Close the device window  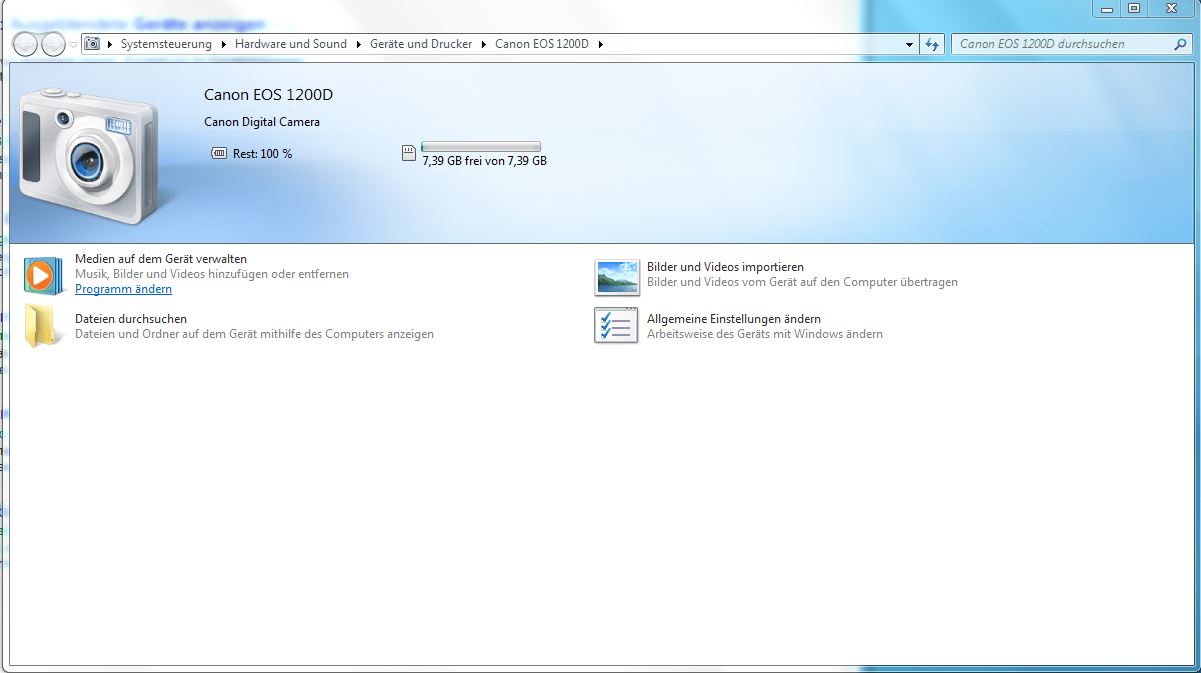pos(1170,8)
